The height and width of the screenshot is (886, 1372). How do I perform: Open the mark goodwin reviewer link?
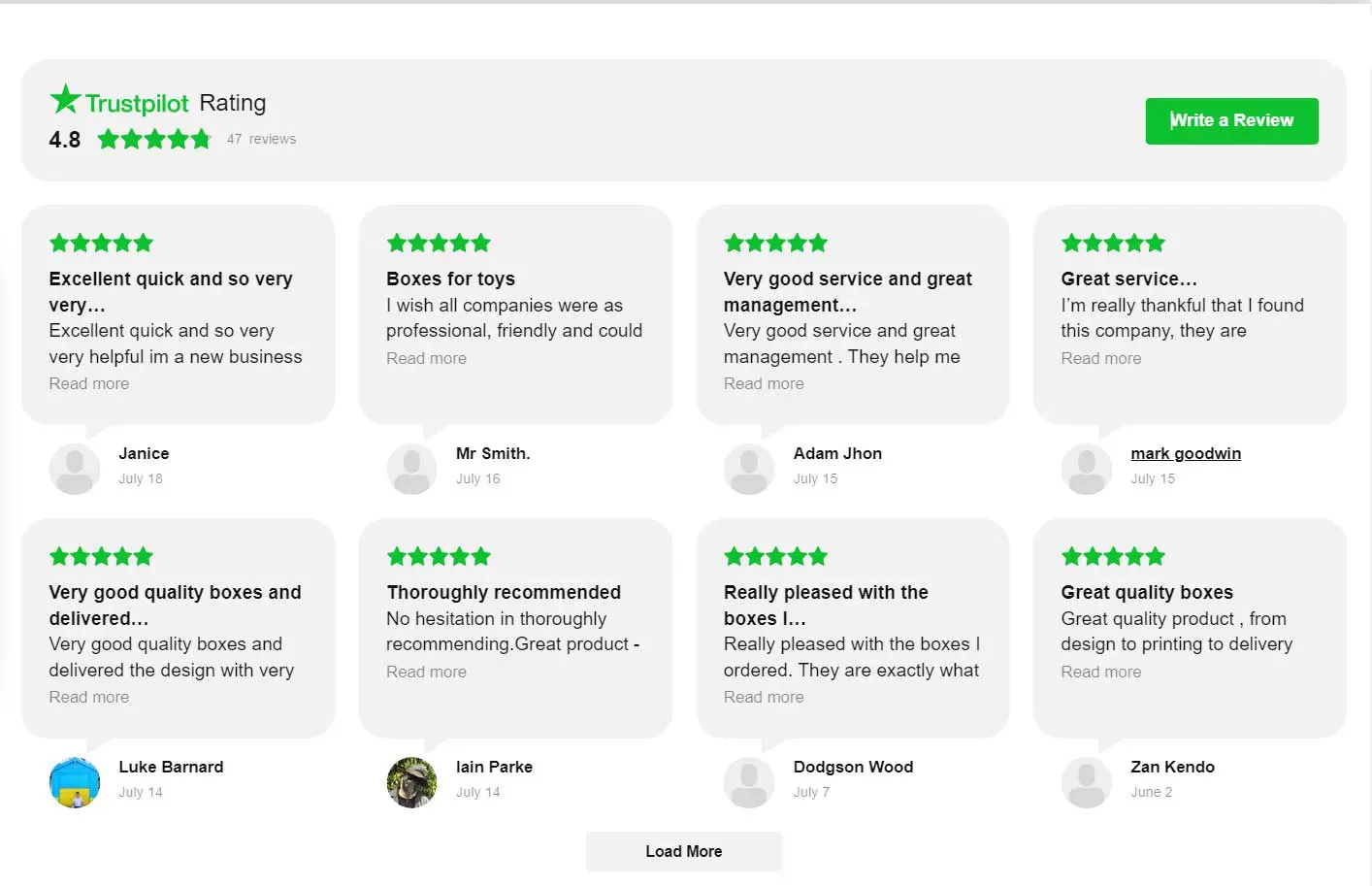pos(1186,453)
